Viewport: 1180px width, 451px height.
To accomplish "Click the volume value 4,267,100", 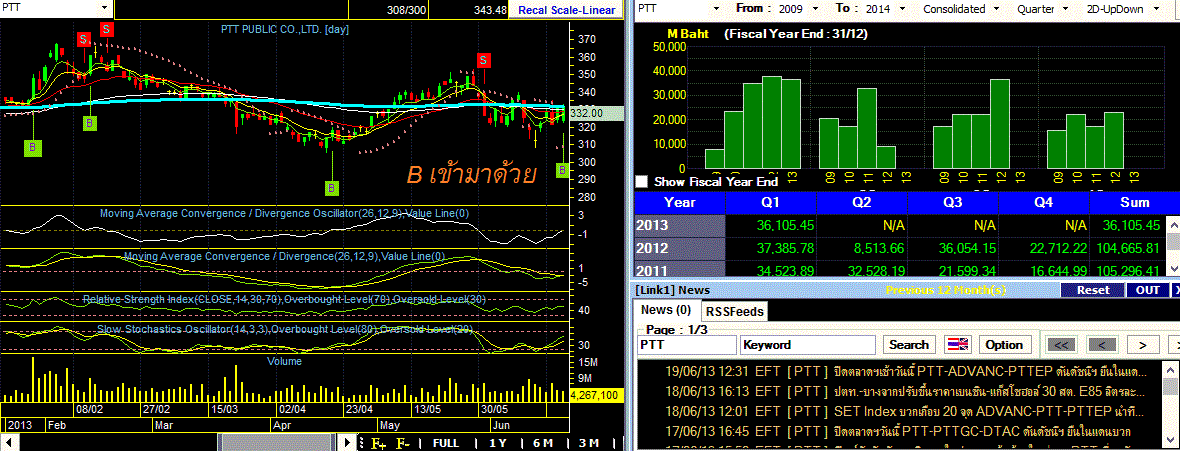I will click(x=595, y=395).
